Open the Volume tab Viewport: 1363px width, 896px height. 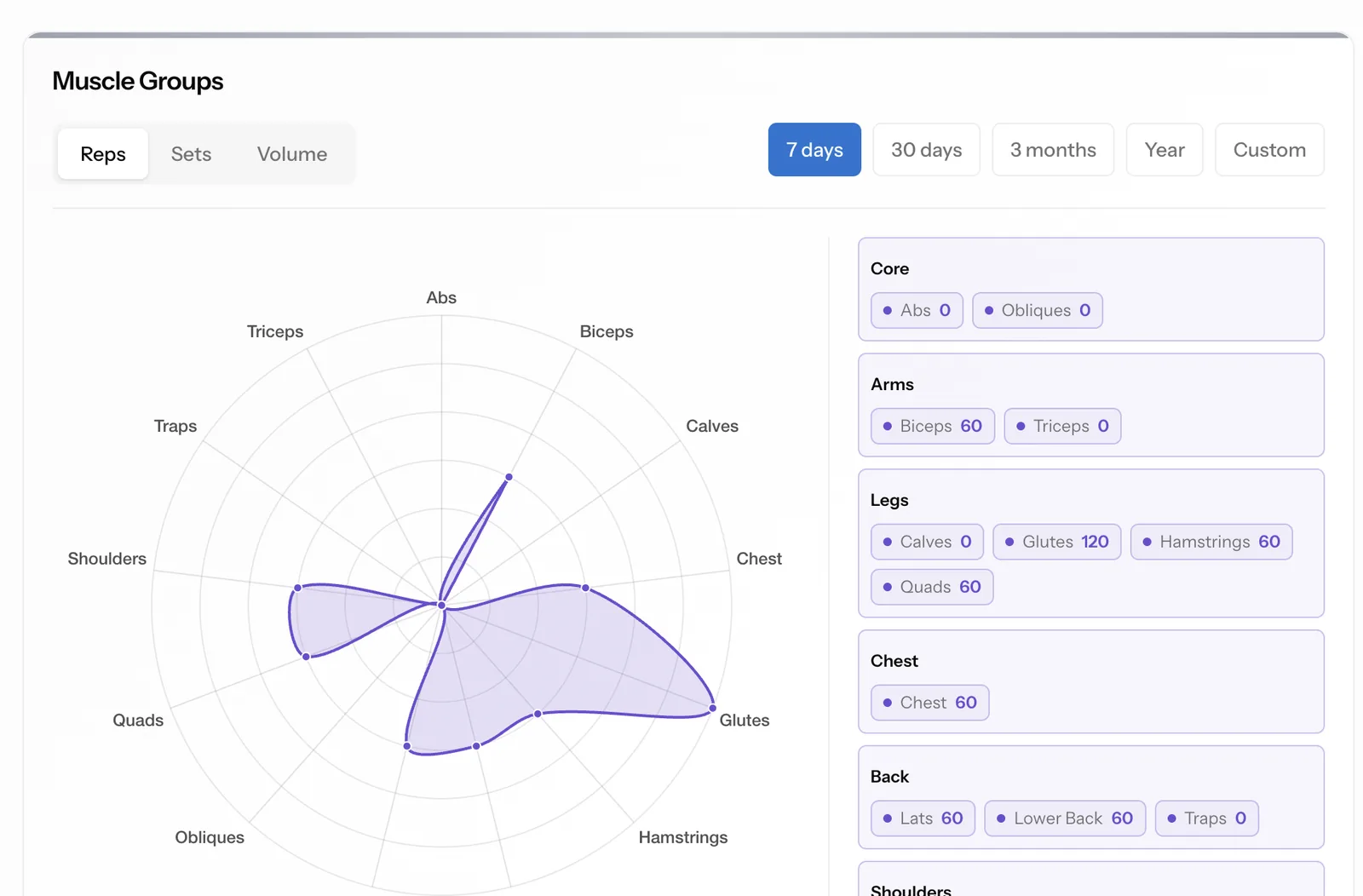(292, 154)
